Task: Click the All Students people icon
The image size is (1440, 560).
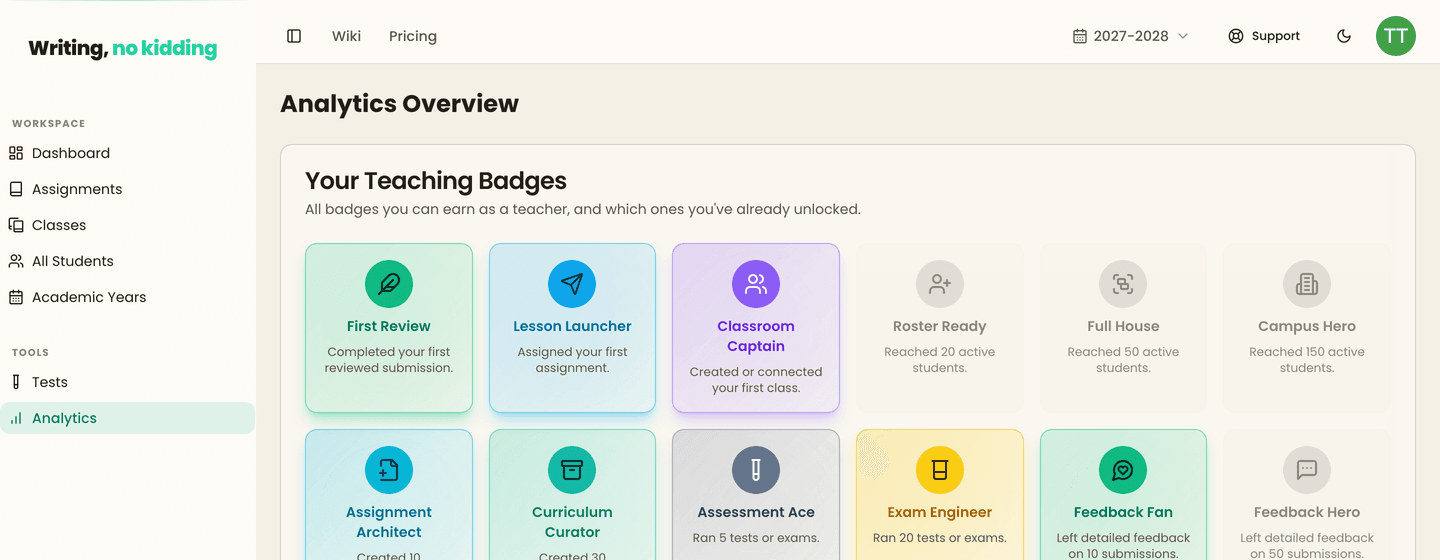Action: tap(16, 261)
